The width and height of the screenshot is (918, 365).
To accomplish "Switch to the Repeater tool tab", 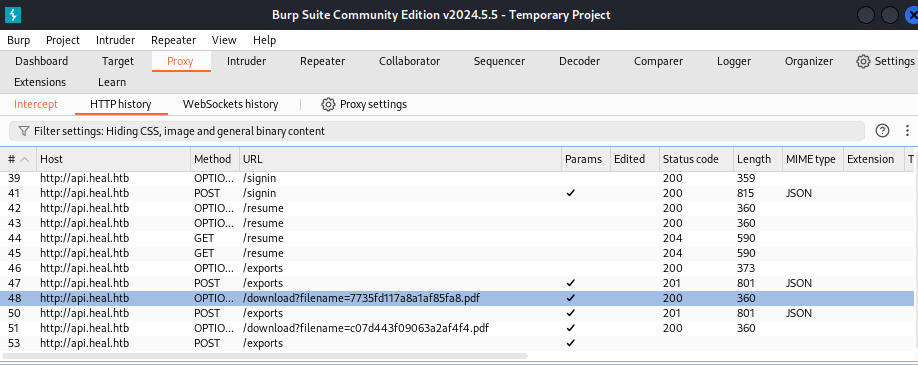I will 322,62.
